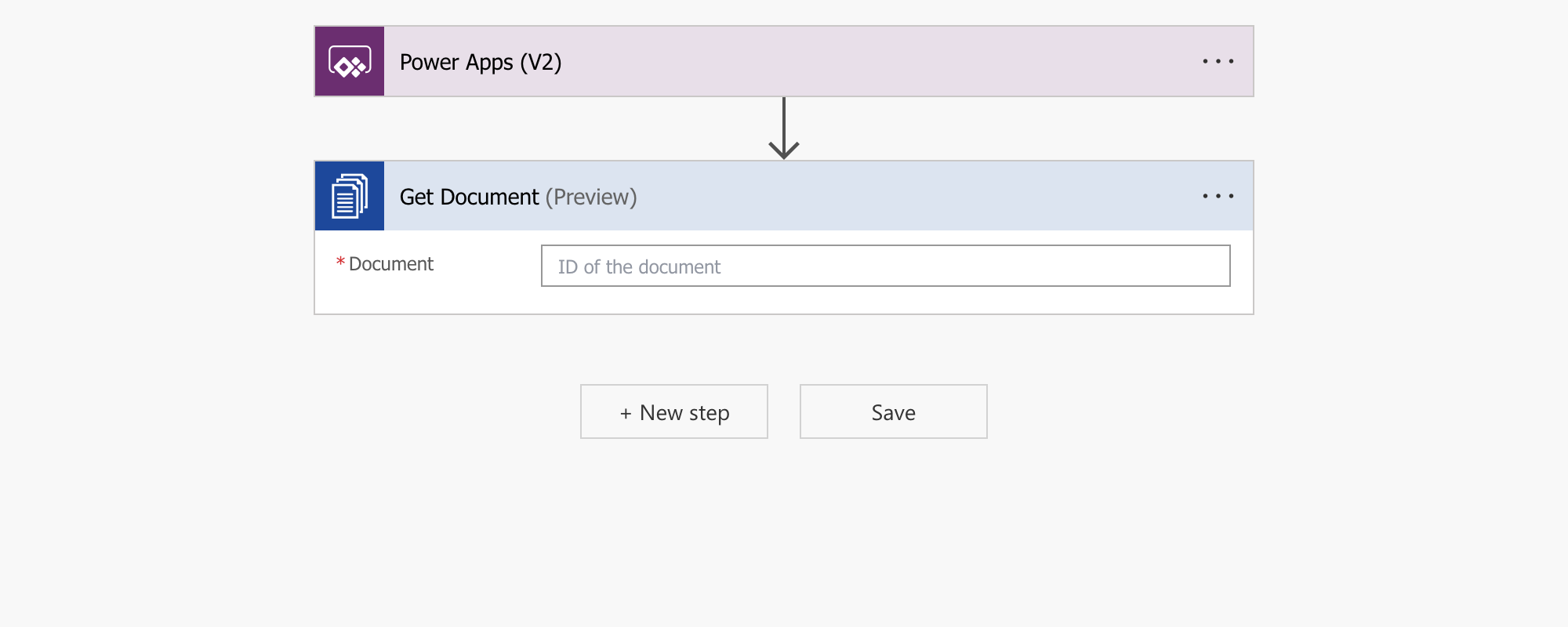The width and height of the screenshot is (1568, 627).
Task: Save the flow
Action: coord(893,412)
